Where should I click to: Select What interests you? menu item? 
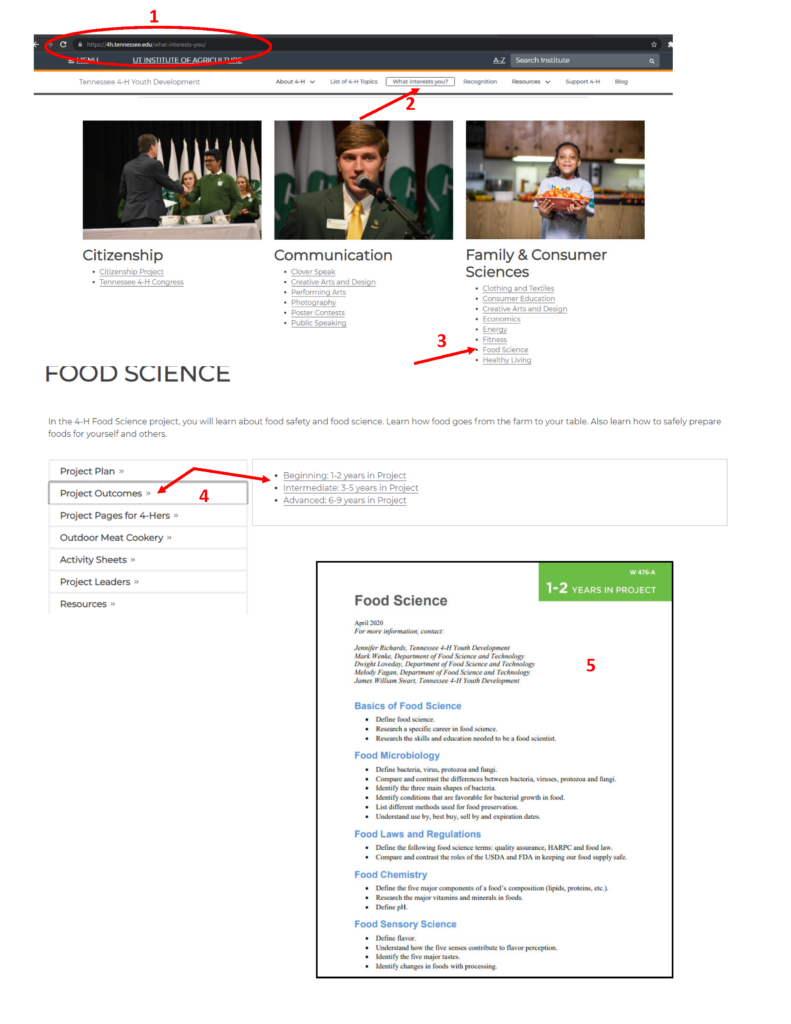point(420,82)
